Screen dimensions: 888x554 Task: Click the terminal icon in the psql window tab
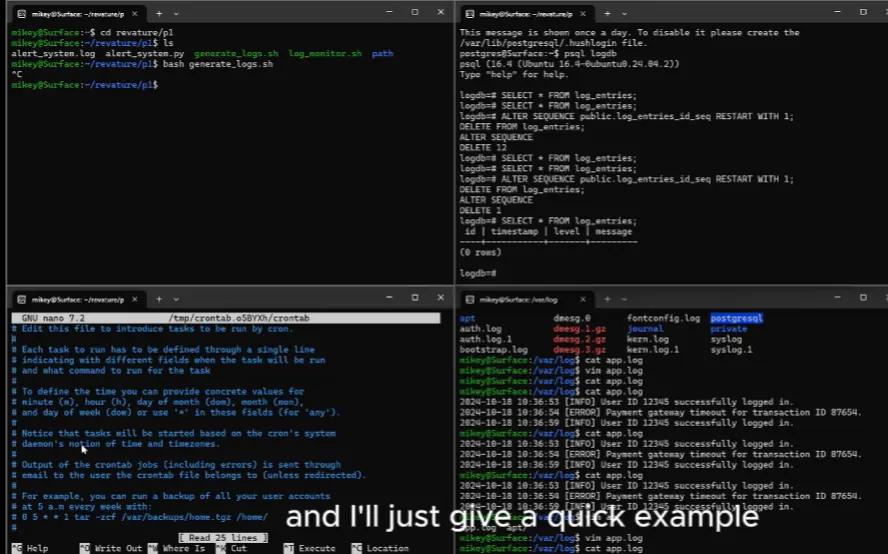pos(469,14)
